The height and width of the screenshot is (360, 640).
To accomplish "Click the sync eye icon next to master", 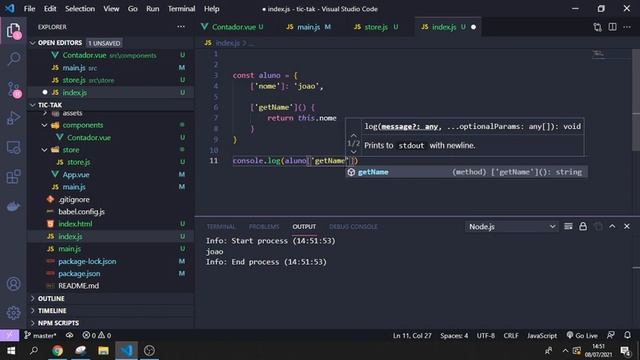I will coord(69,336).
